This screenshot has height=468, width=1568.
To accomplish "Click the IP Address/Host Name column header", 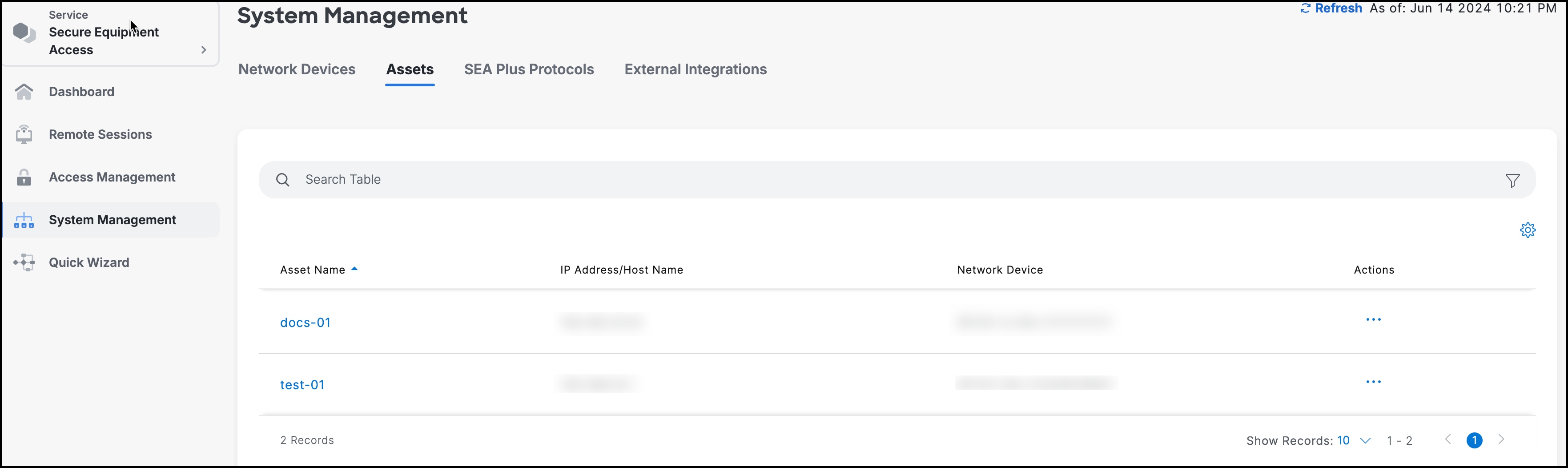I will click(x=622, y=270).
